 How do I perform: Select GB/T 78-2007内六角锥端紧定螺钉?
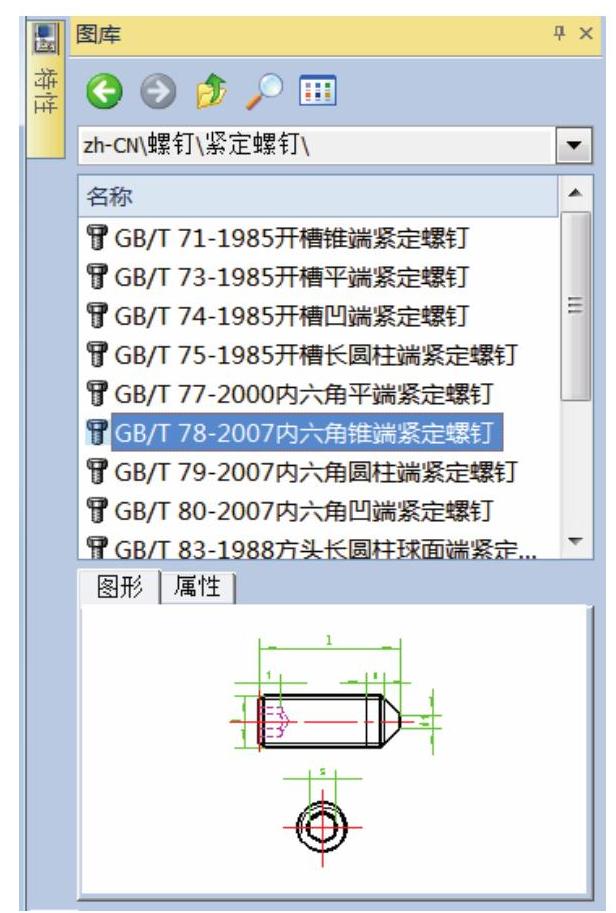click(307, 433)
